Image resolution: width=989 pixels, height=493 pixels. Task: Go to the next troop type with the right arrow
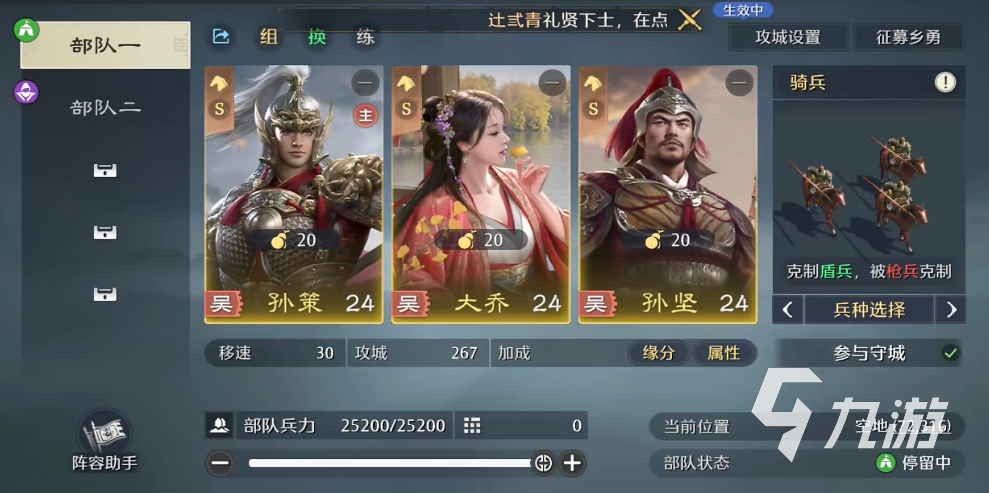[x=951, y=310]
